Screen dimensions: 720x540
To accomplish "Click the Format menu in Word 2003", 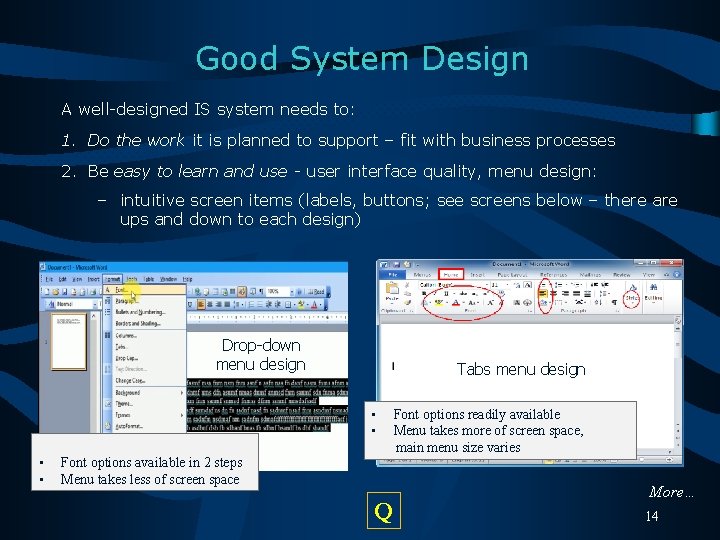I will pos(112,279).
